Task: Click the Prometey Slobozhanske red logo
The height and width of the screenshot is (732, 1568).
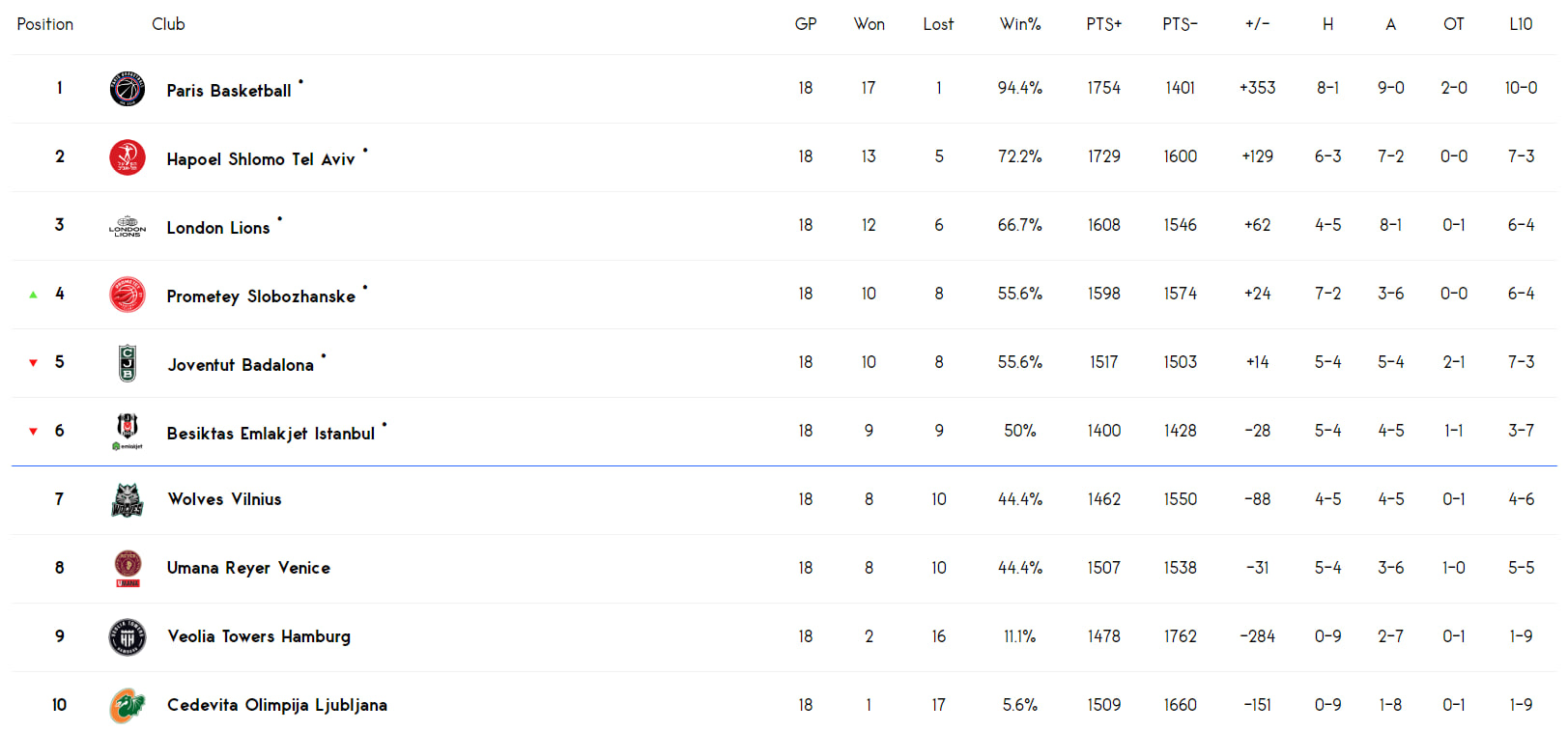Action: (128, 295)
